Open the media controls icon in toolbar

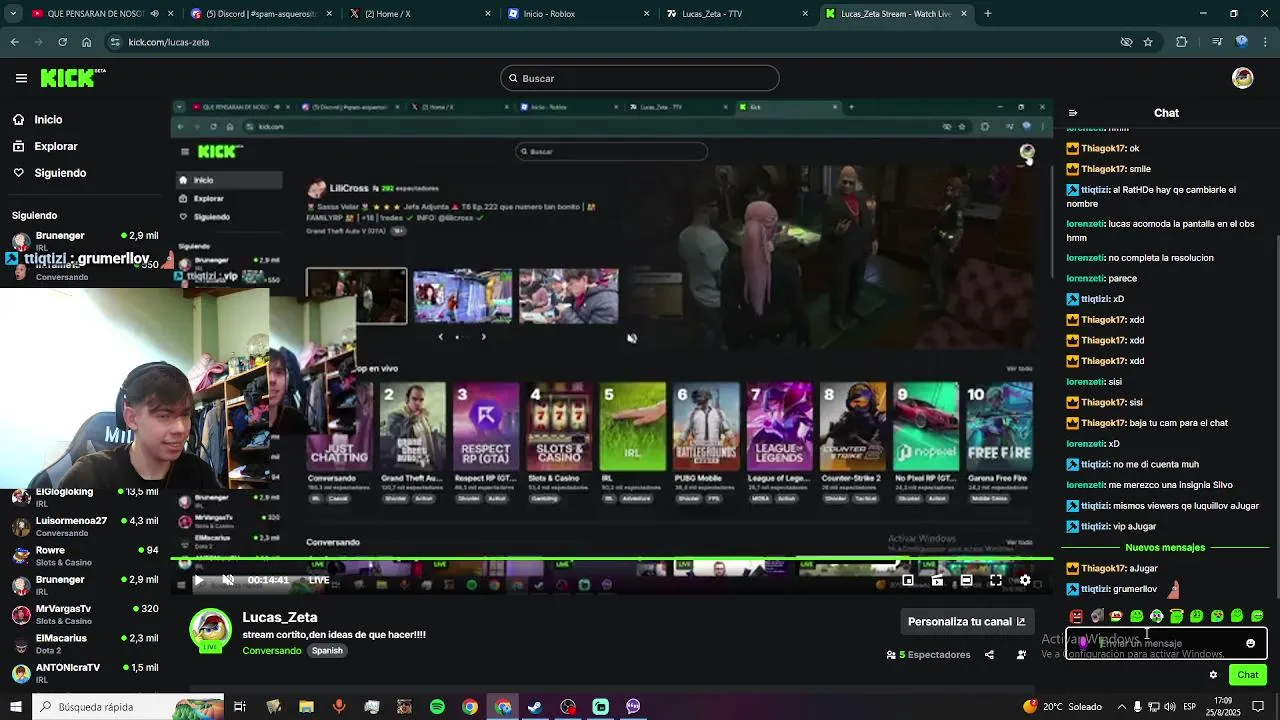(x=1217, y=42)
